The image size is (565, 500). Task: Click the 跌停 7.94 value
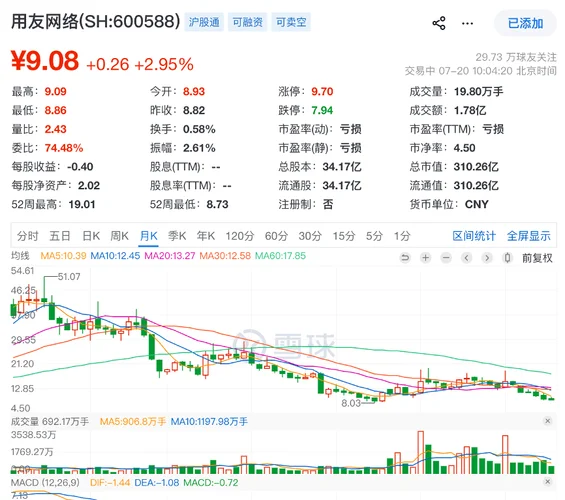coord(322,110)
